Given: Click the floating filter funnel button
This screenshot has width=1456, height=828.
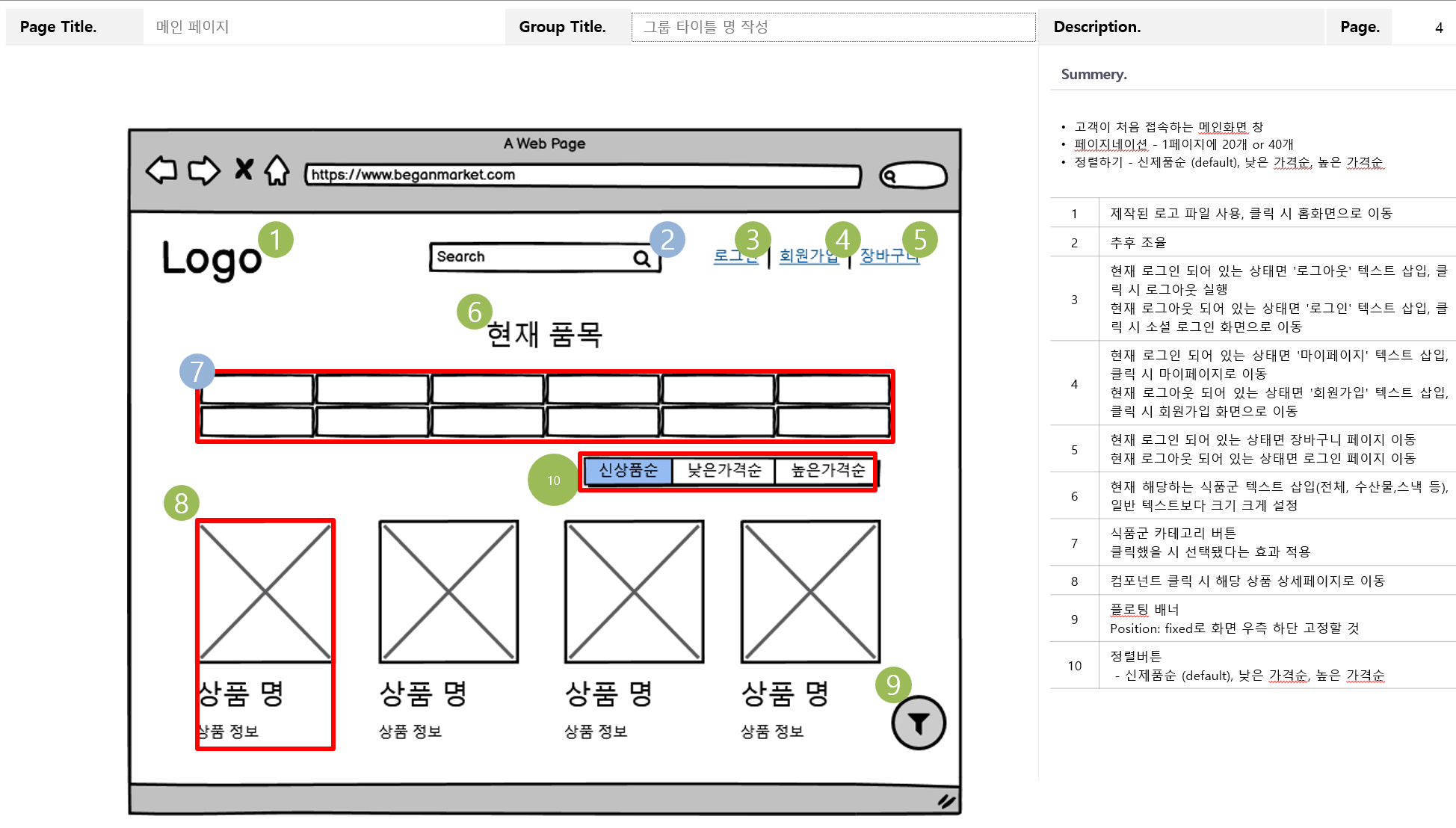Looking at the screenshot, I should (x=919, y=723).
